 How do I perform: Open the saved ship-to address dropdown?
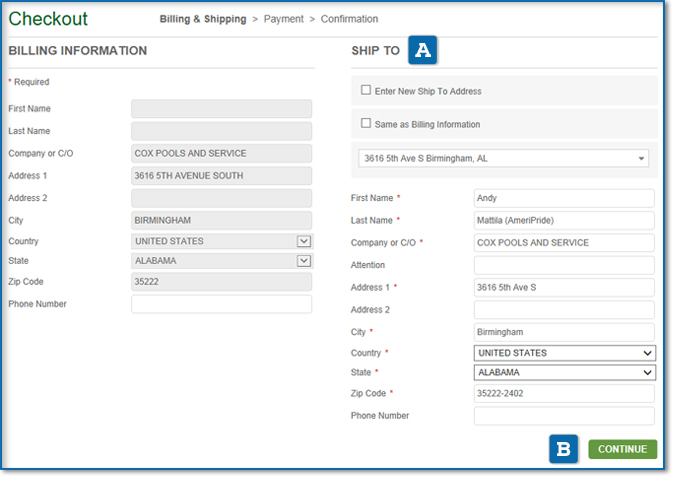tap(503, 158)
